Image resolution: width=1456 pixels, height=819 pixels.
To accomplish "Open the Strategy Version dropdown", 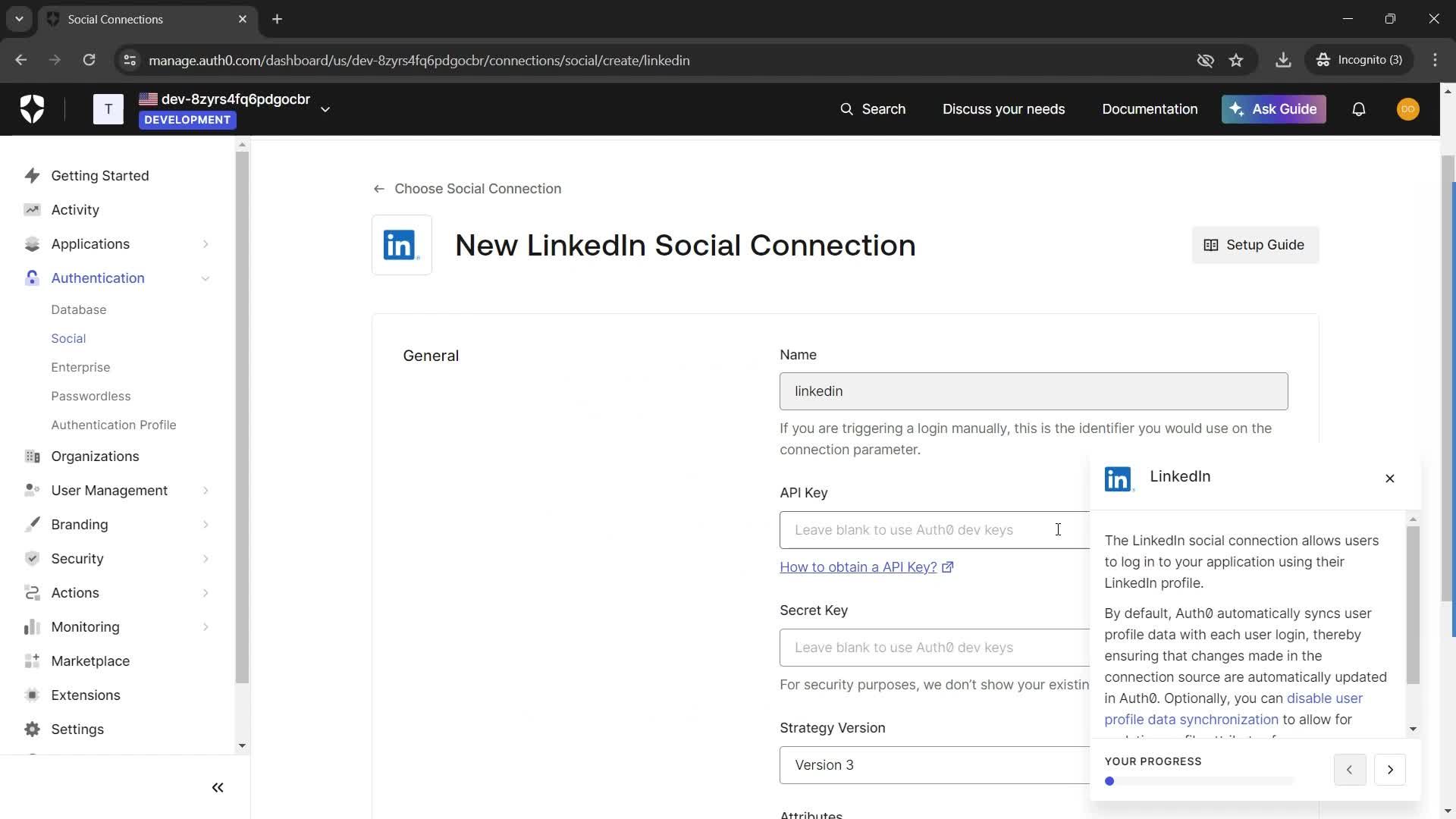I will pyautogui.click(x=934, y=765).
